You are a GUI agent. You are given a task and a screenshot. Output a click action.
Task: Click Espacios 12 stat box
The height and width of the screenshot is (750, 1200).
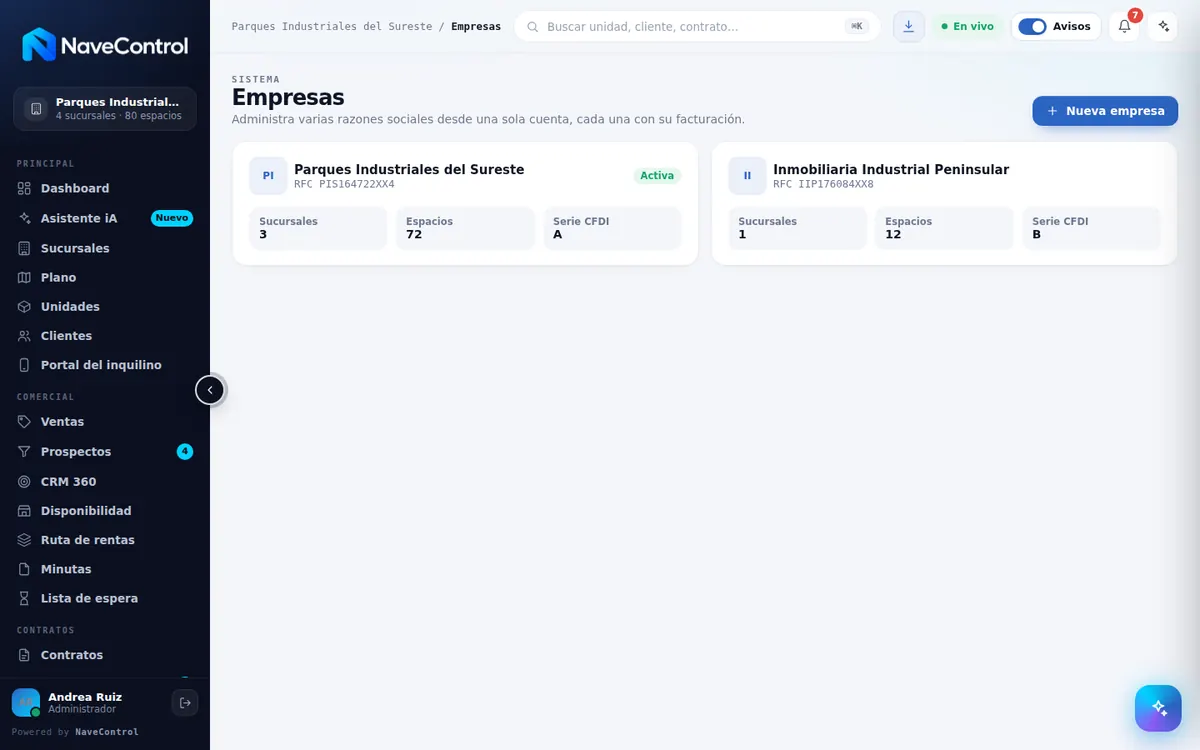[944, 228]
